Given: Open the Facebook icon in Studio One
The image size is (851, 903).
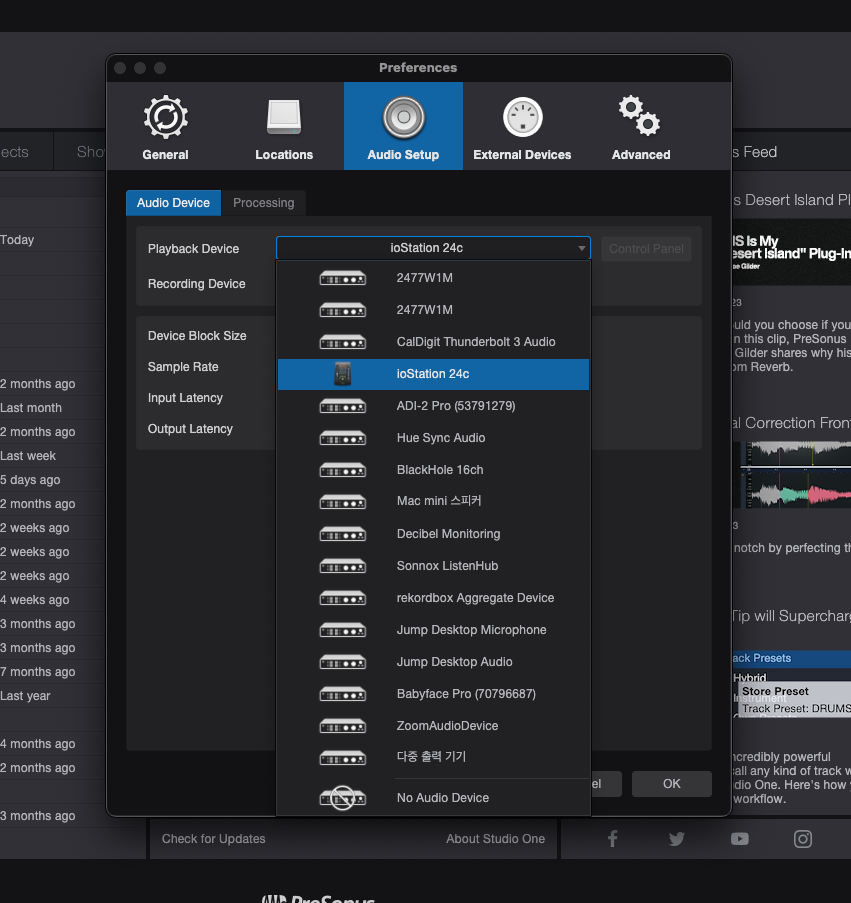Looking at the screenshot, I should tap(613, 838).
